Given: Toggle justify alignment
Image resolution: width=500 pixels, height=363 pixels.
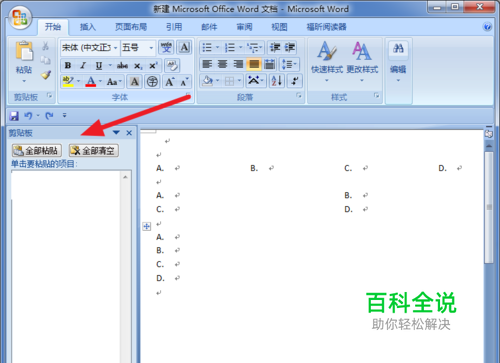Looking at the screenshot, I should [x=254, y=64].
